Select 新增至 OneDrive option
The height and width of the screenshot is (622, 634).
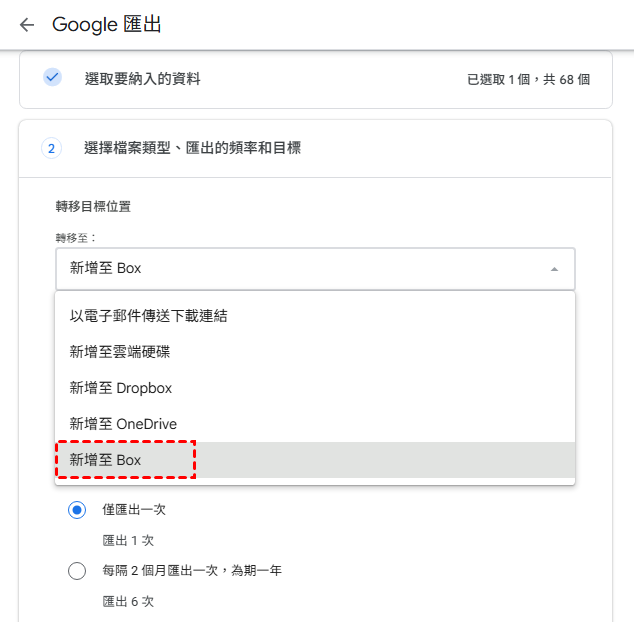pyautogui.click(x=123, y=424)
